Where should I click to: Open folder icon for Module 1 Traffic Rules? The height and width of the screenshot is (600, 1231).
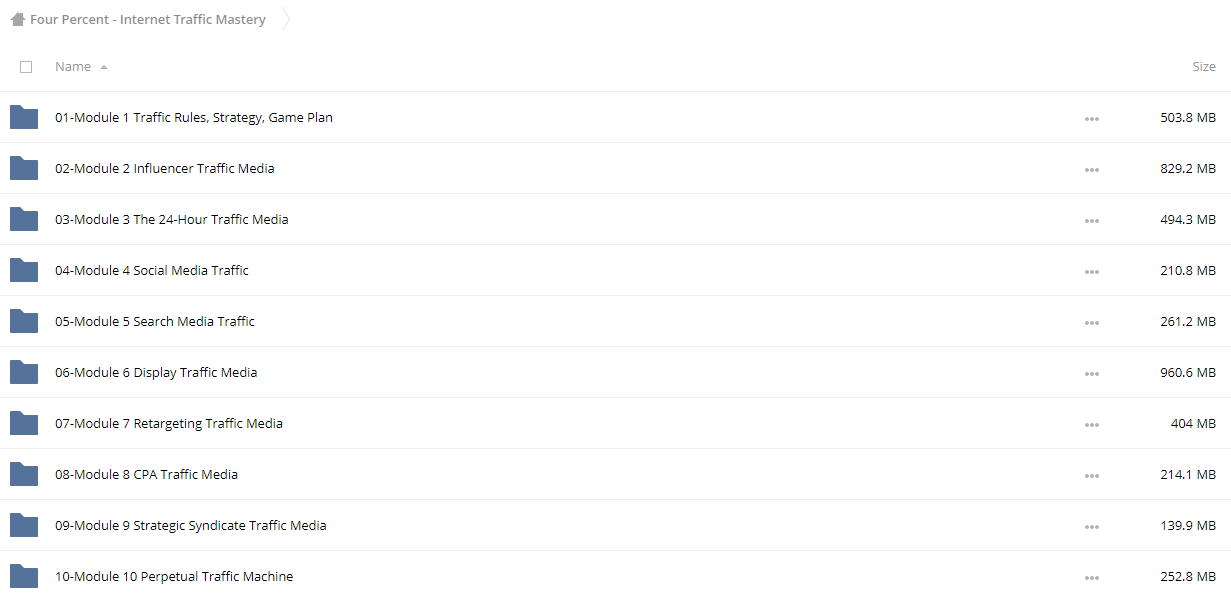tap(24, 117)
